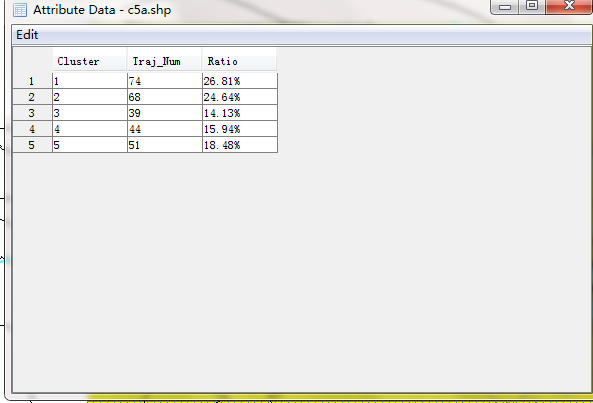Click the Ratio cell showing 18.48%
The width and height of the screenshot is (593, 403).
240,145
